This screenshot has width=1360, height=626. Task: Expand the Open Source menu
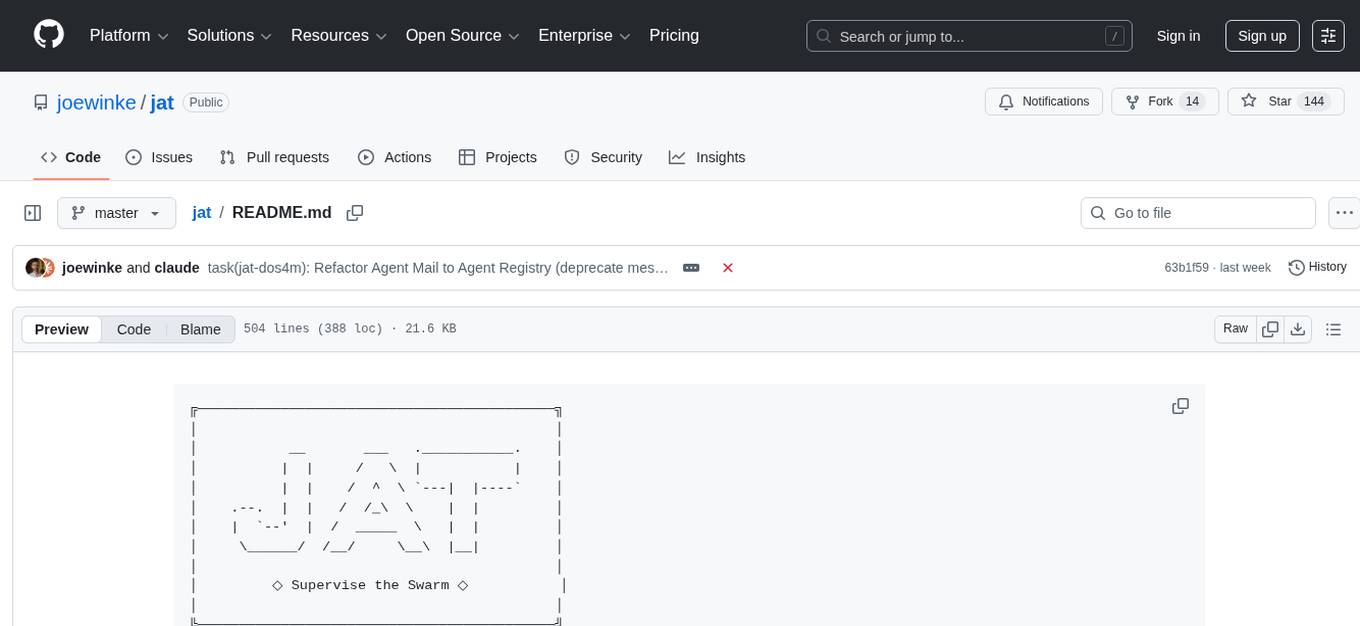point(462,35)
